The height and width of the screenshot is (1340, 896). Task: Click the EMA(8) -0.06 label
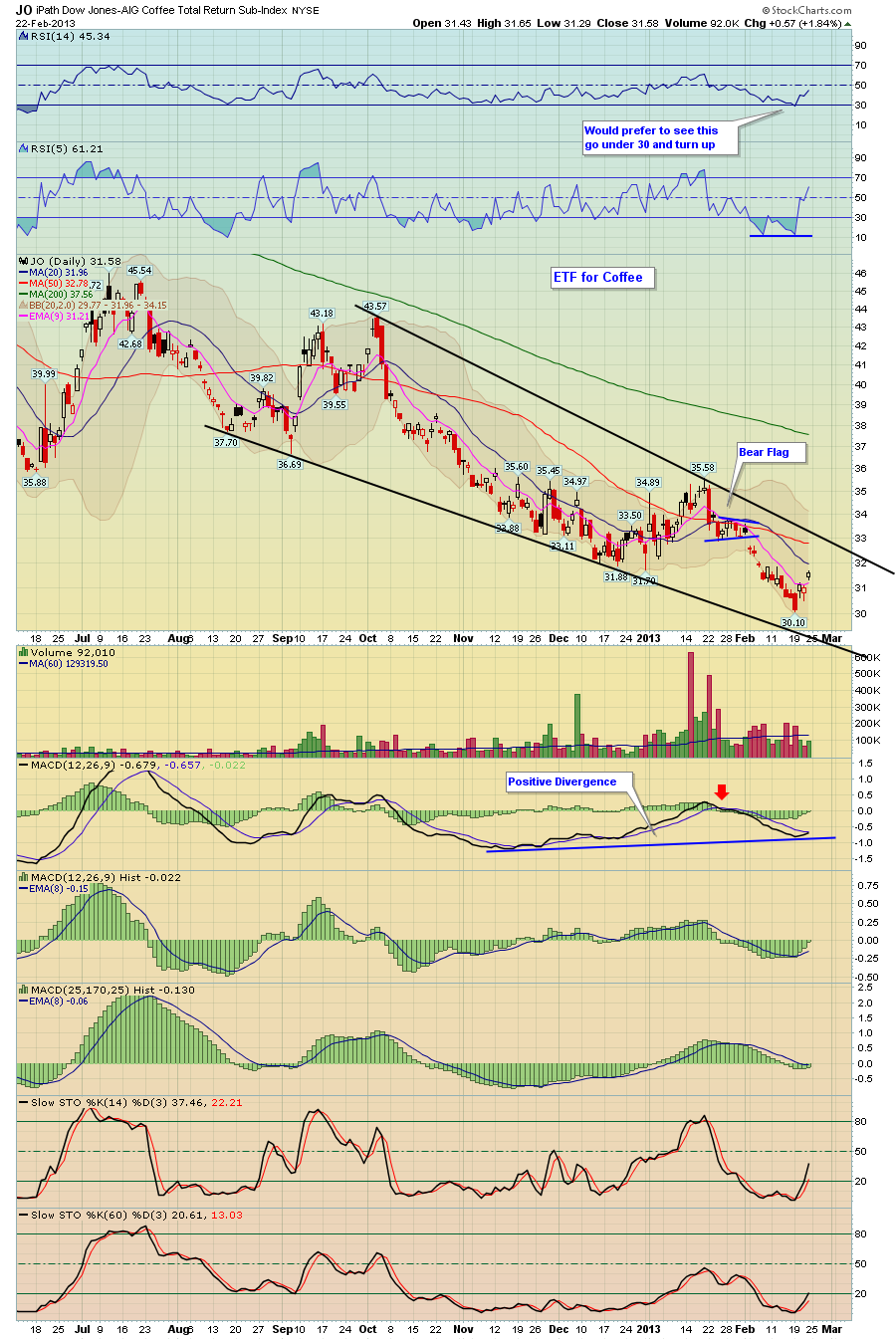59,1001
